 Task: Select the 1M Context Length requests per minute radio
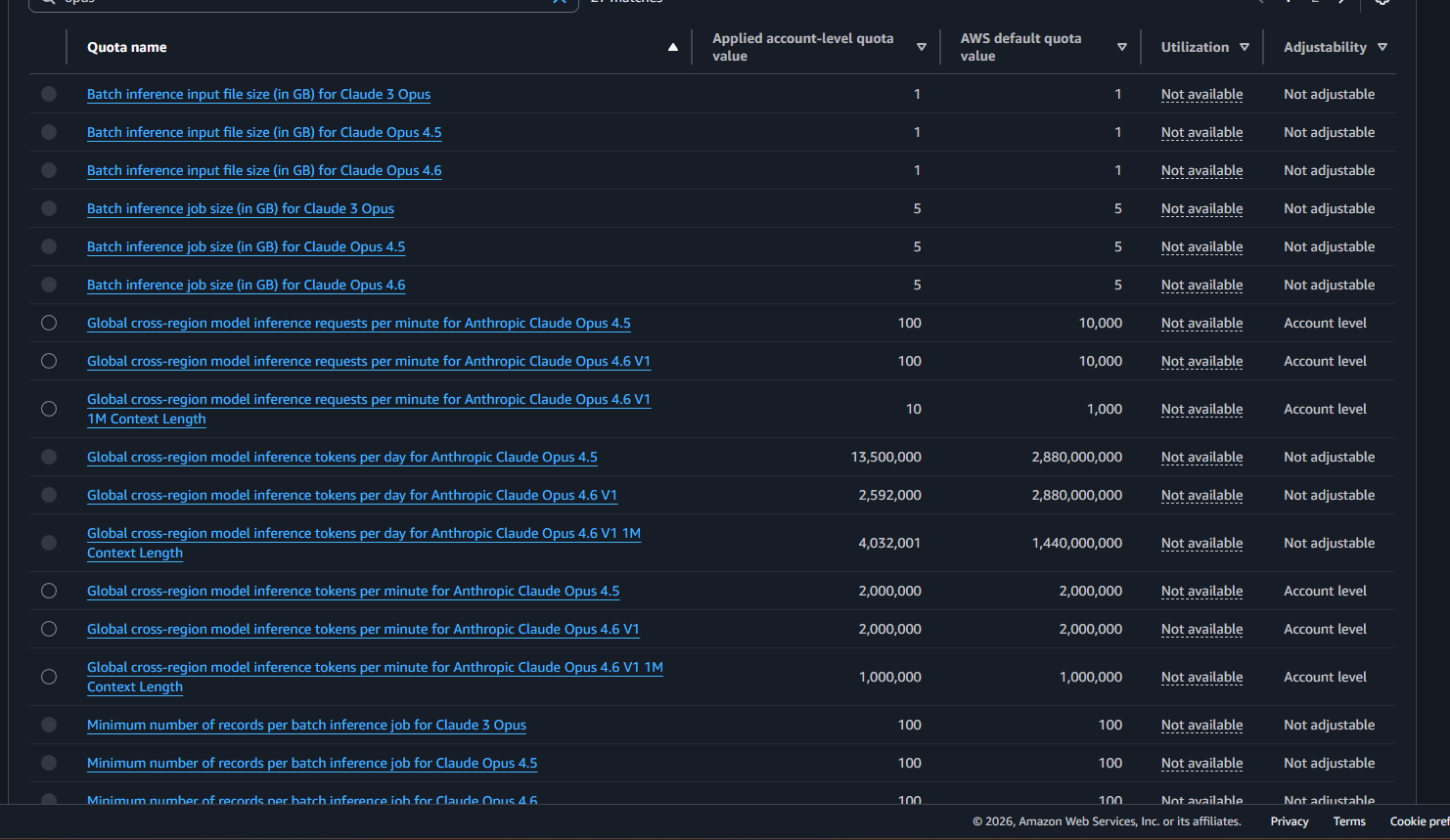(49, 409)
